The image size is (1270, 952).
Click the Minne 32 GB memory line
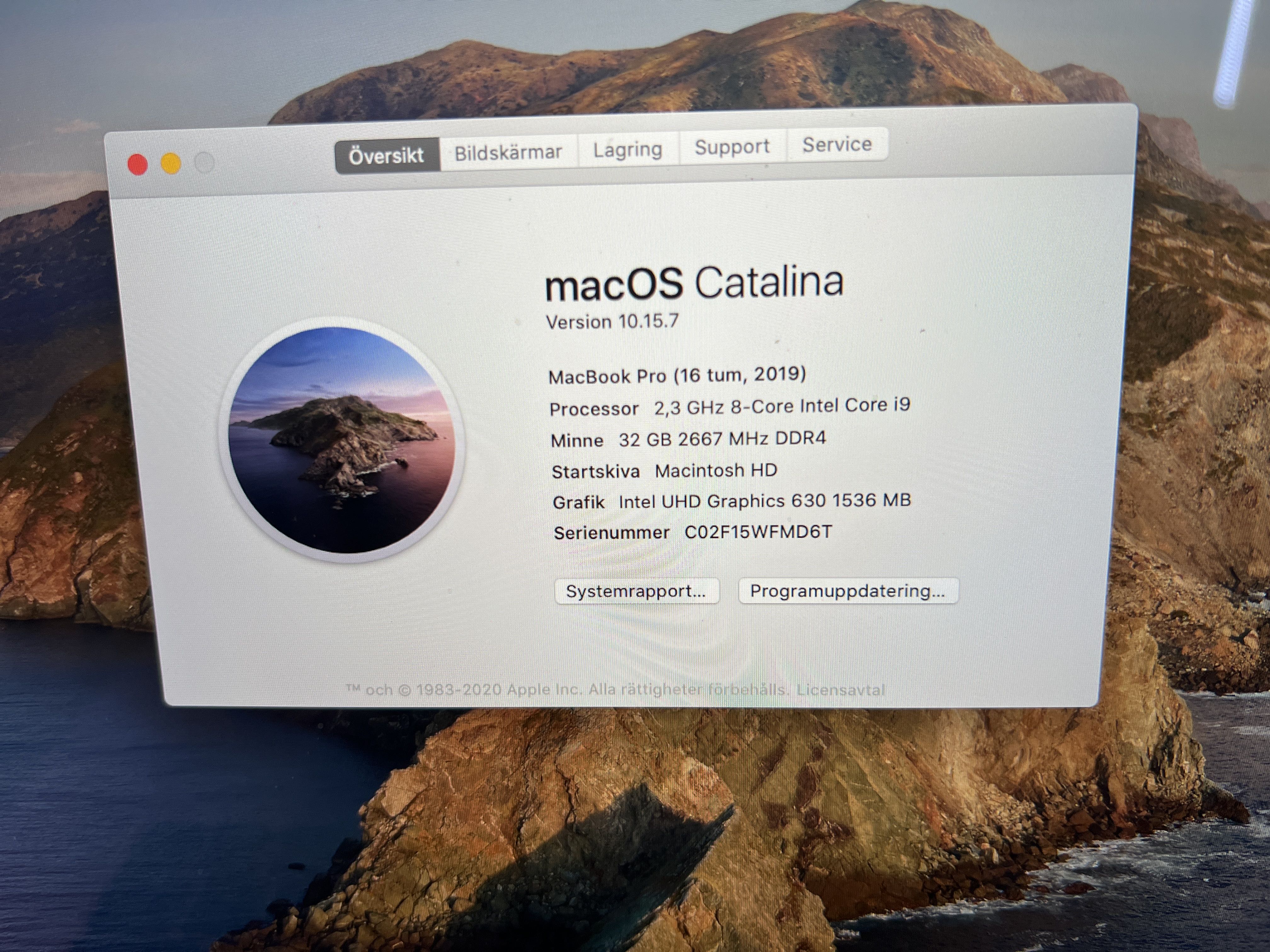pos(688,439)
